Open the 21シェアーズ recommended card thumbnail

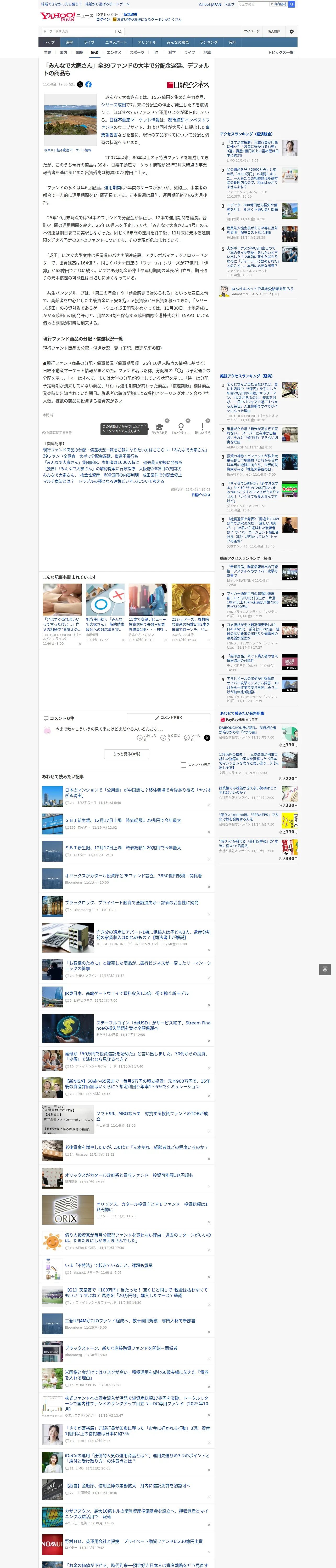coord(191,599)
